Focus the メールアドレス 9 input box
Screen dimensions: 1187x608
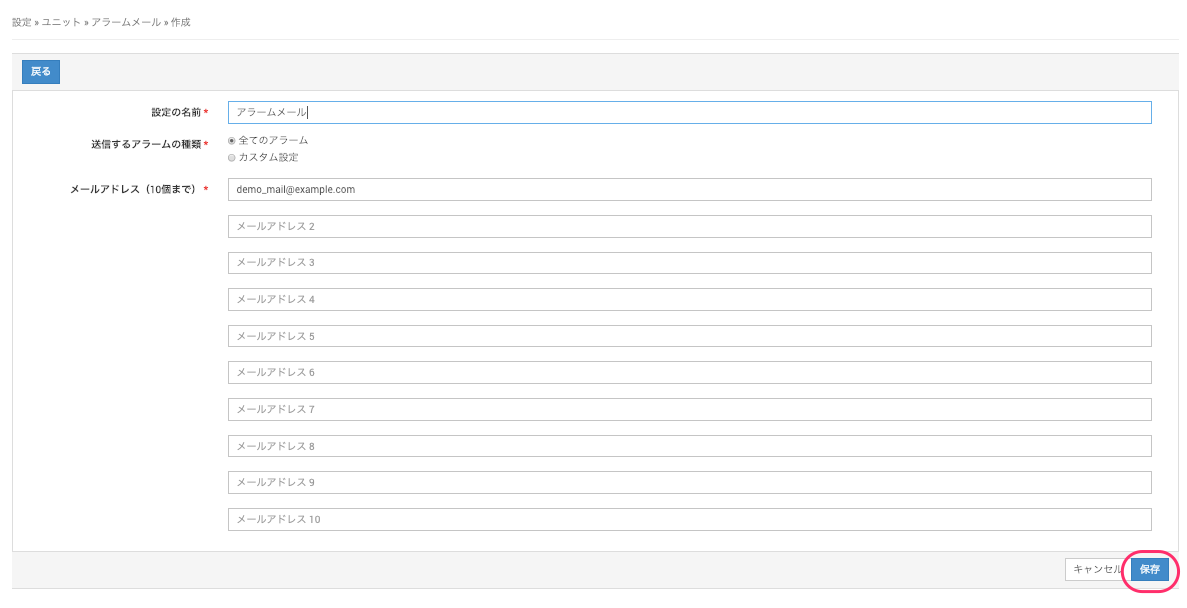689,483
